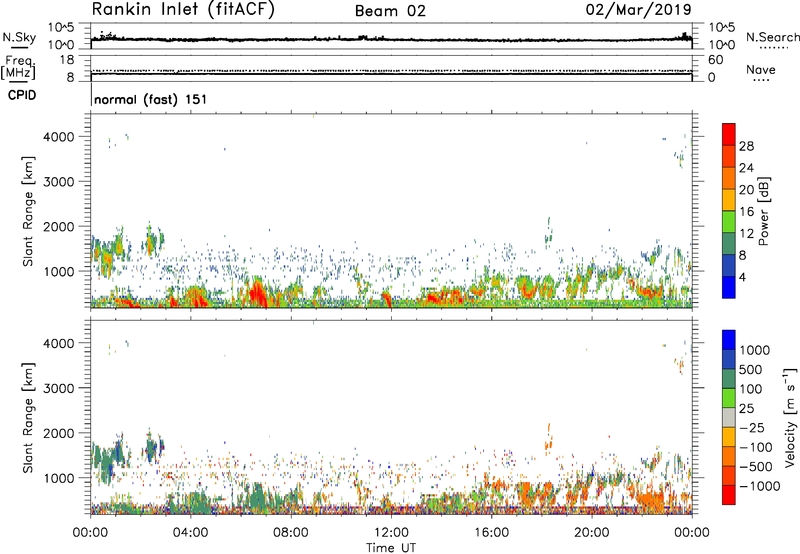Click the '18' frequency axis label
The width and height of the screenshot is (800, 554).
tap(66, 60)
